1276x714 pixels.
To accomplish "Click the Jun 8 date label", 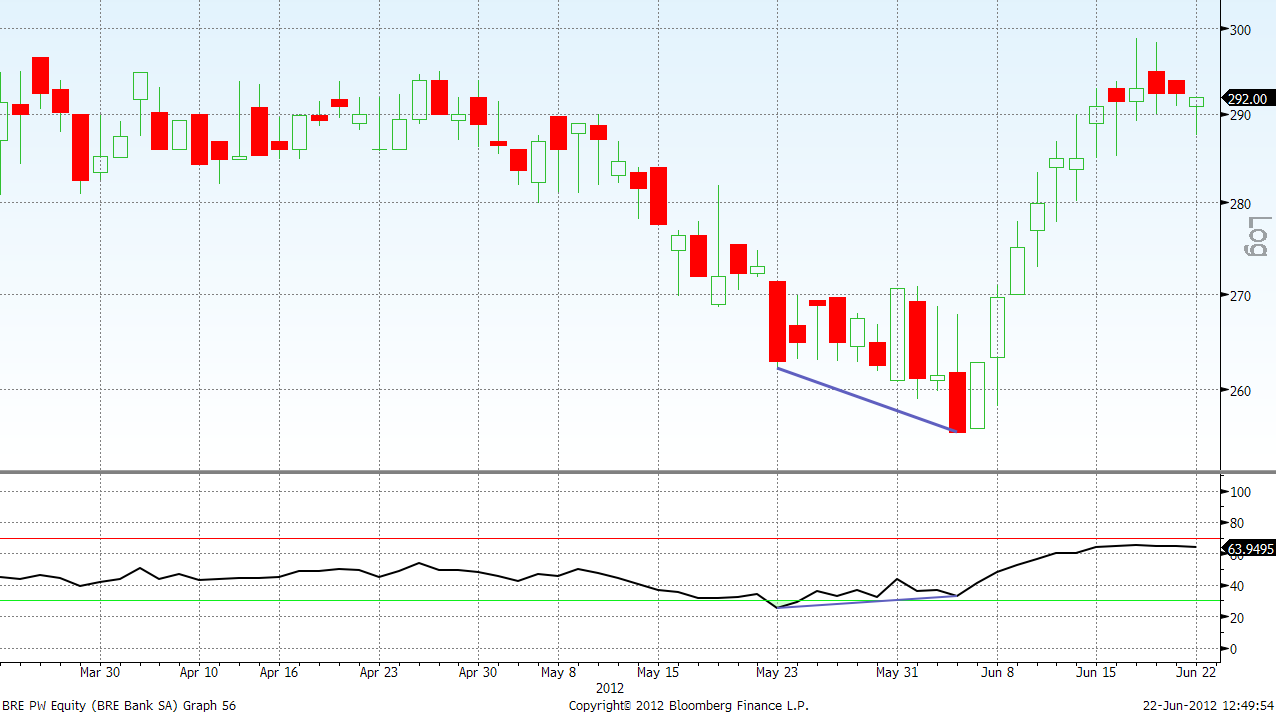I will pos(997,672).
